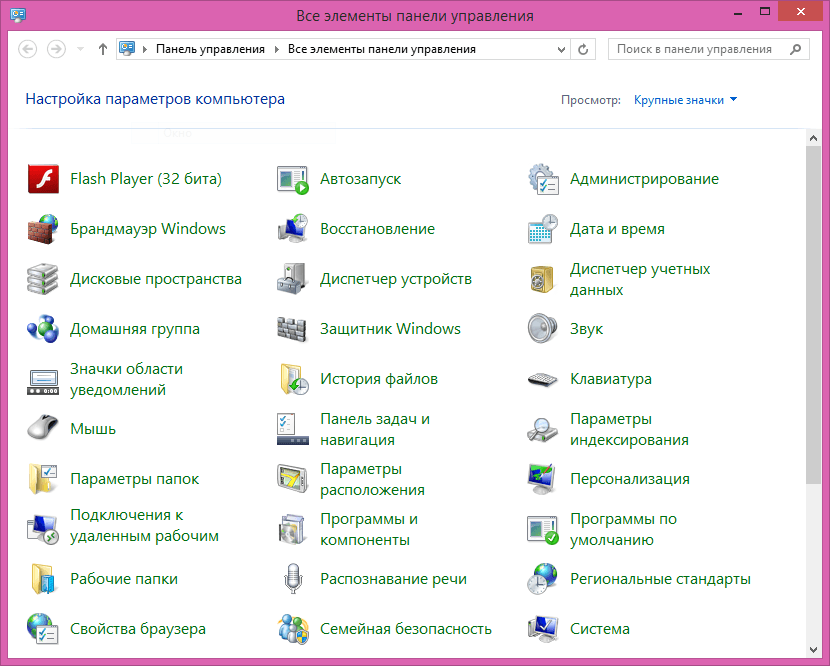Open the Восстановление text link
The width and height of the screenshot is (830, 666).
(377, 229)
